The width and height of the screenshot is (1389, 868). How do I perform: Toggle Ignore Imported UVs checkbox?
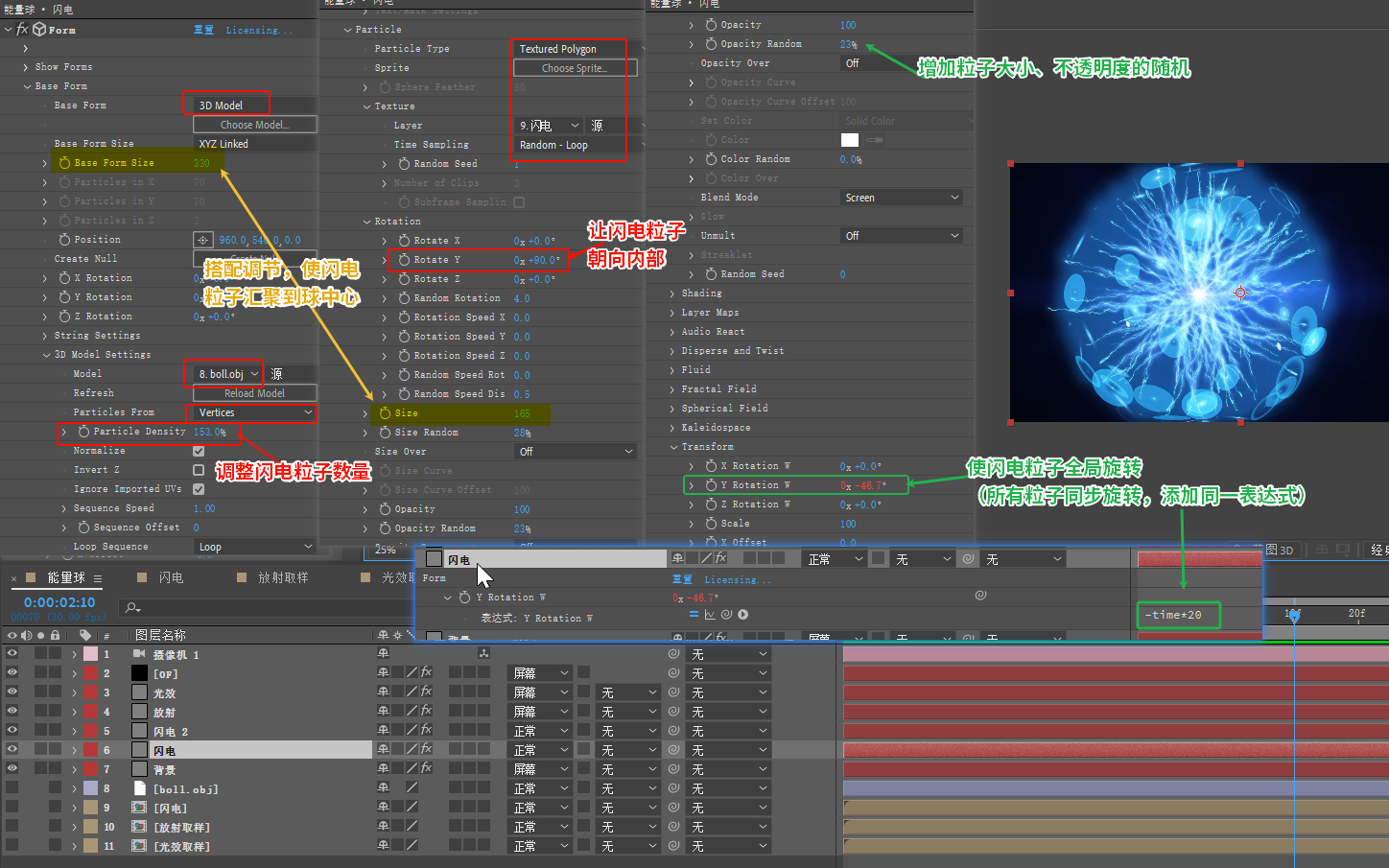[199, 489]
